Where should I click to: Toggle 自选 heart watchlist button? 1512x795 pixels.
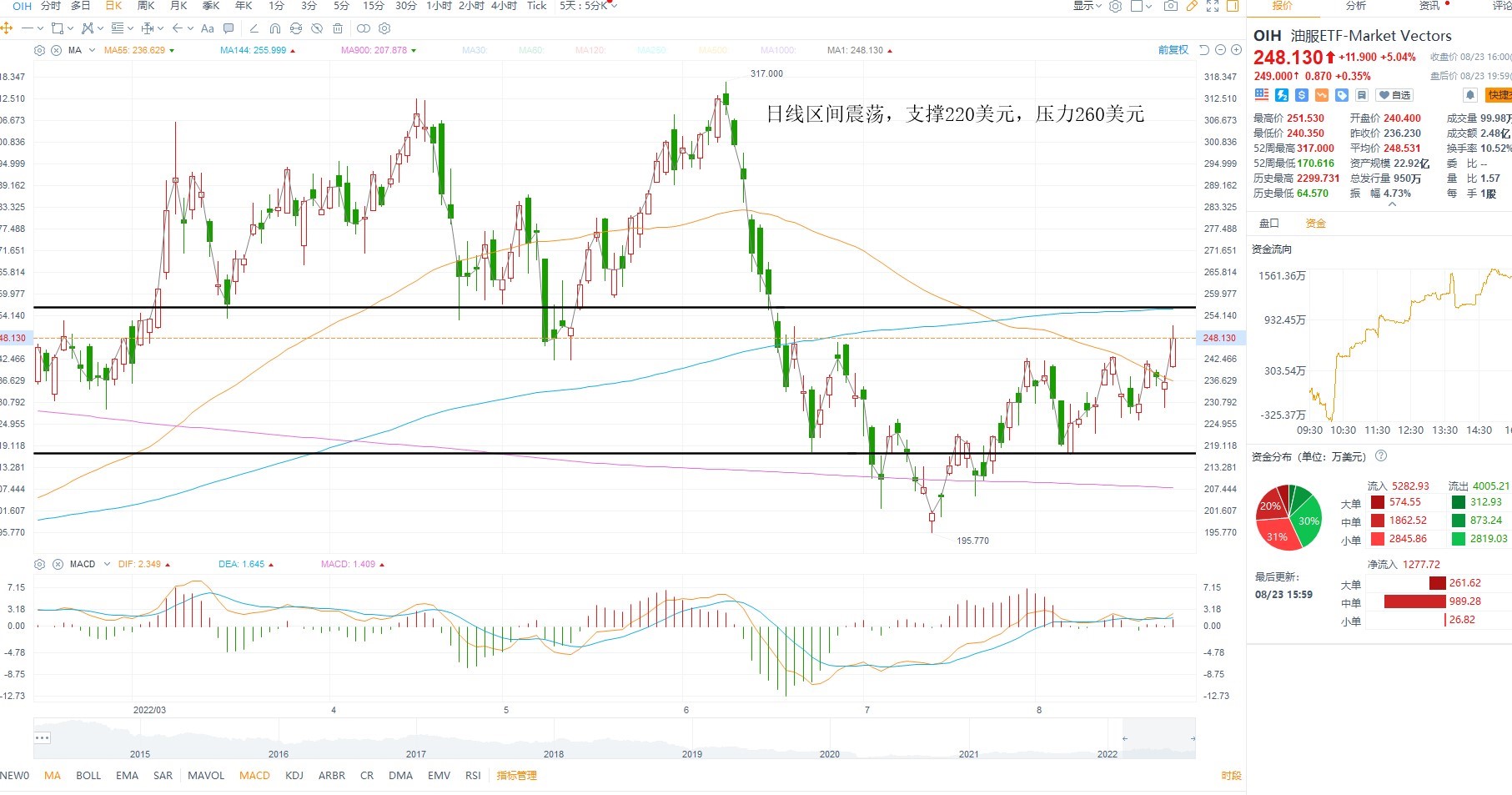click(1394, 95)
